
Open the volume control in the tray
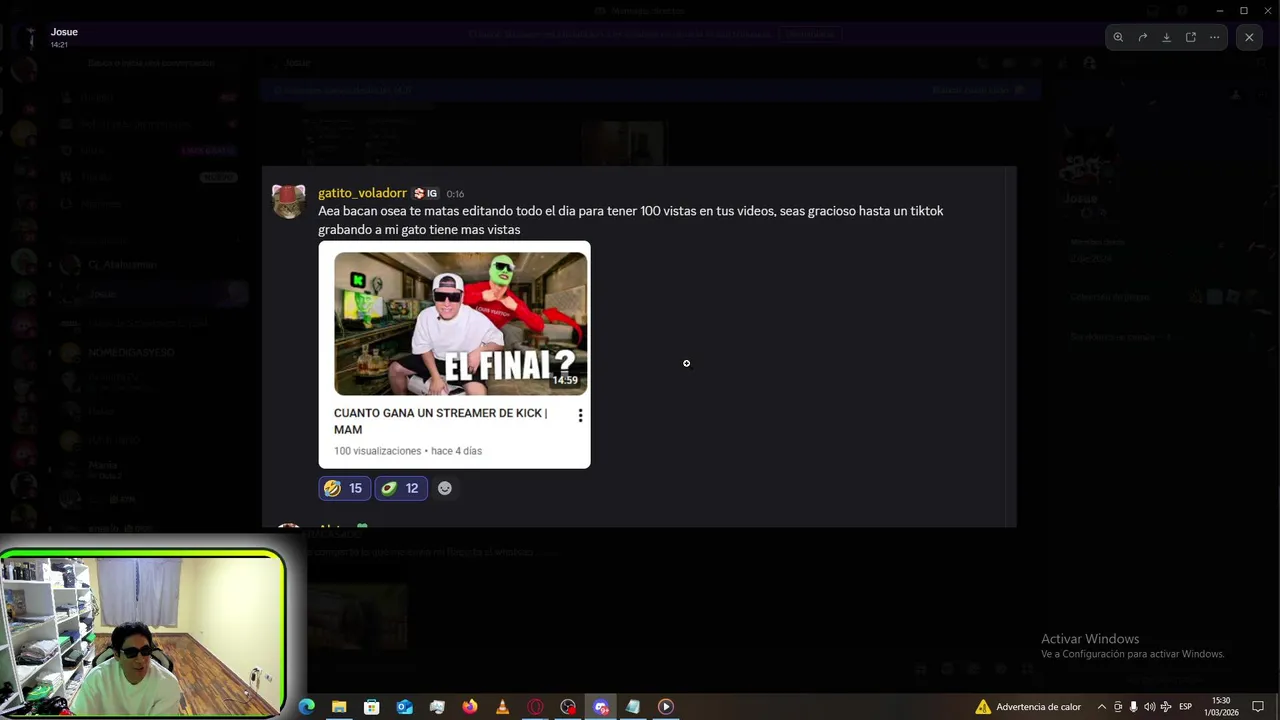pyautogui.click(x=1150, y=707)
